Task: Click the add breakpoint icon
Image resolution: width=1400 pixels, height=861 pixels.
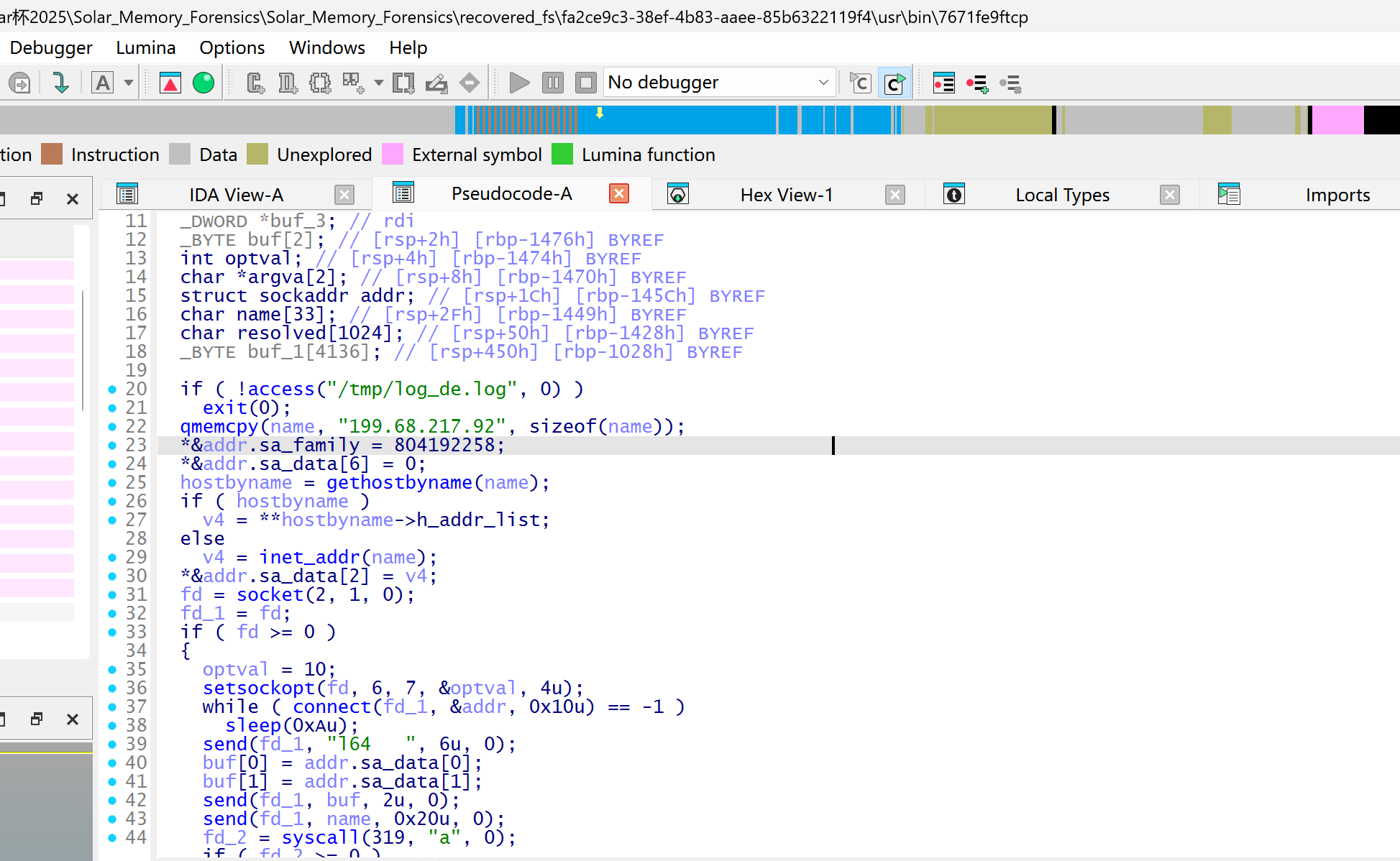Action: [977, 83]
